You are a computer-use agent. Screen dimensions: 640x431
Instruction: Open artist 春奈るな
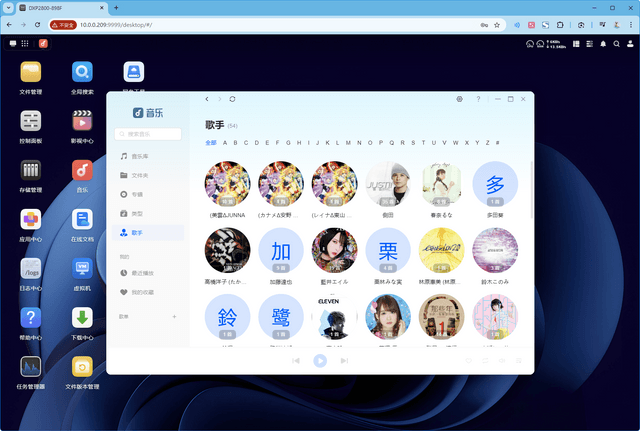441,184
